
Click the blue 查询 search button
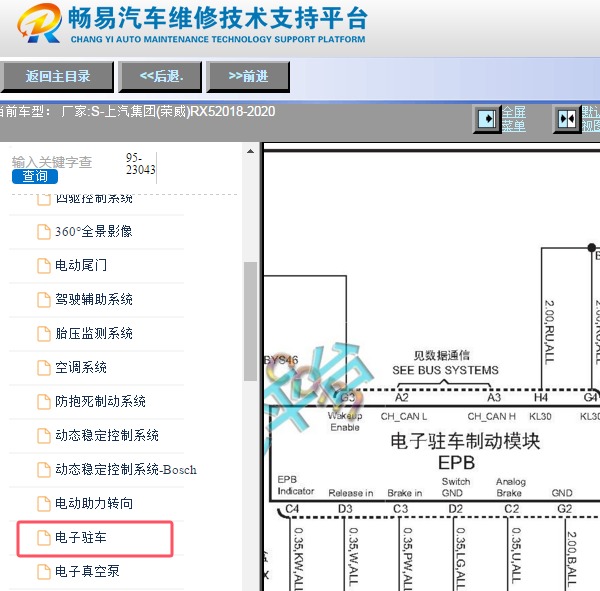click(x=35, y=176)
